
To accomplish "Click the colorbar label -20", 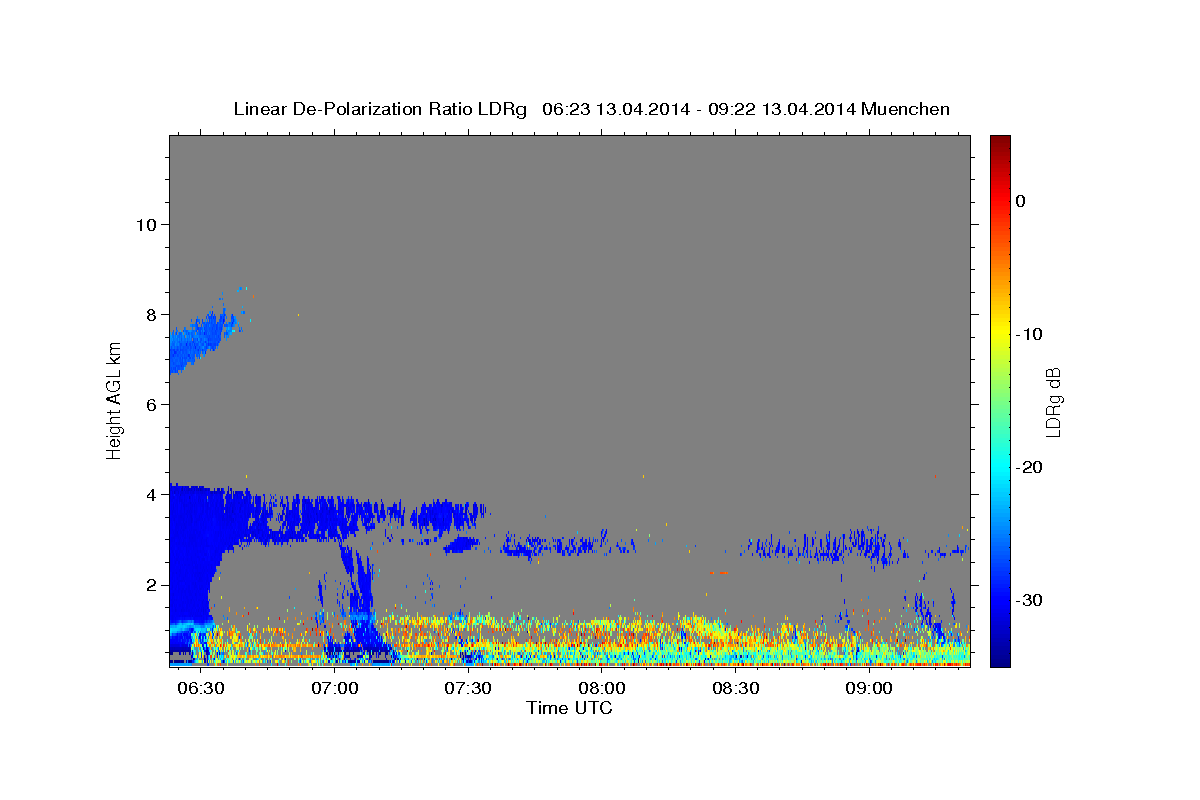I will (x=1029, y=467).
